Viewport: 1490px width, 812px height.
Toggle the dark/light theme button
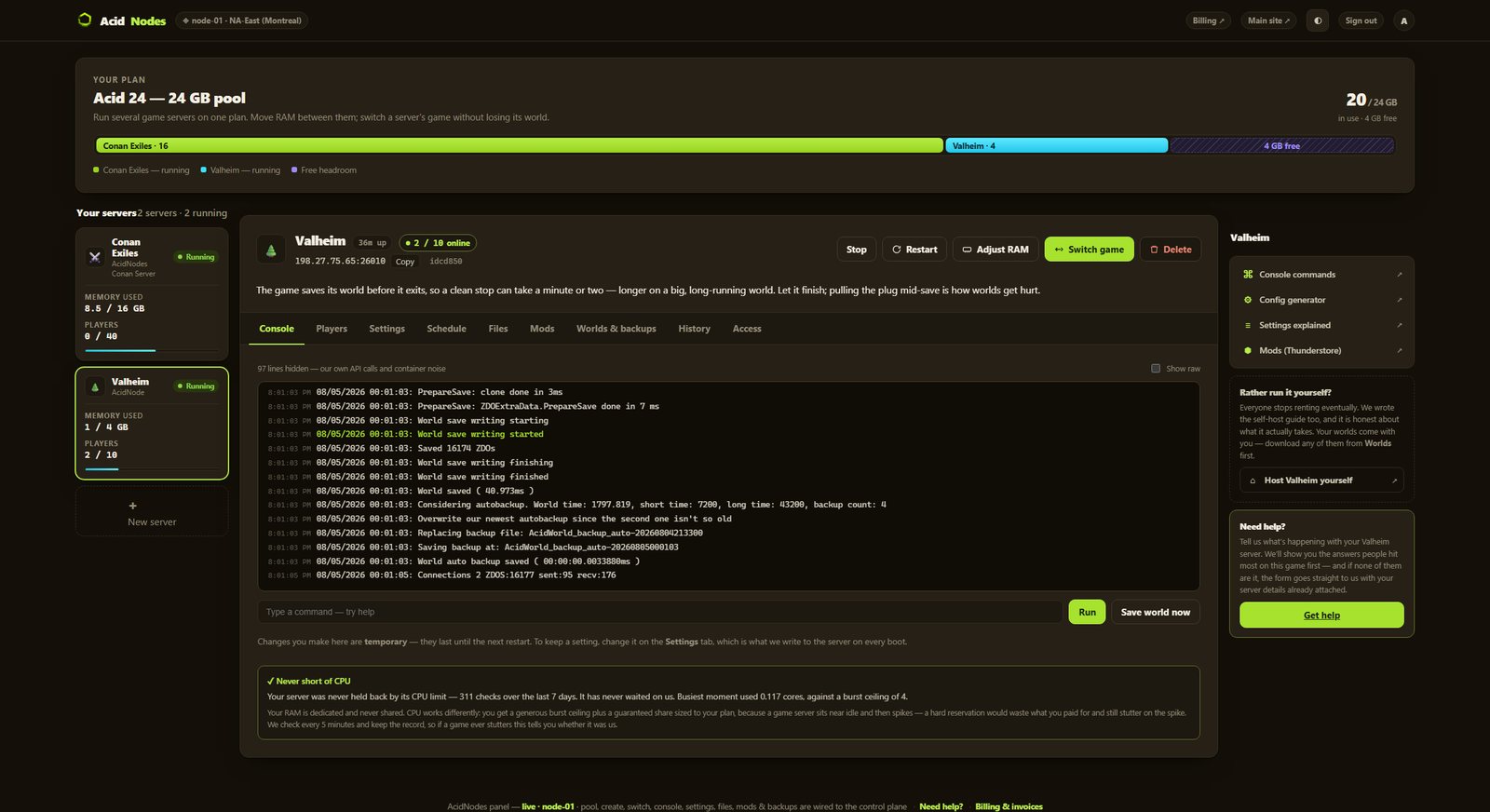(x=1317, y=20)
